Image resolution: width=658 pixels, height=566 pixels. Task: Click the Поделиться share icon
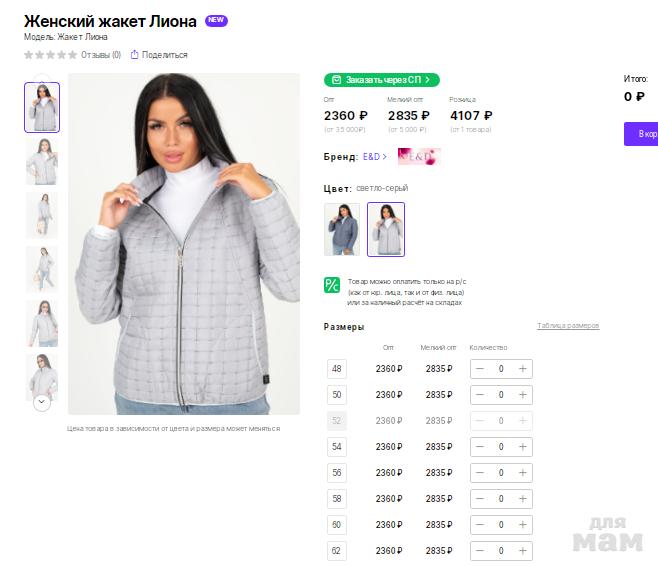coord(134,55)
